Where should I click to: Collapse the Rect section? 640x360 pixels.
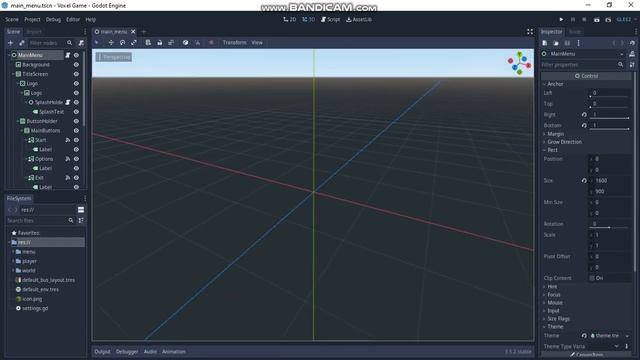[551, 150]
